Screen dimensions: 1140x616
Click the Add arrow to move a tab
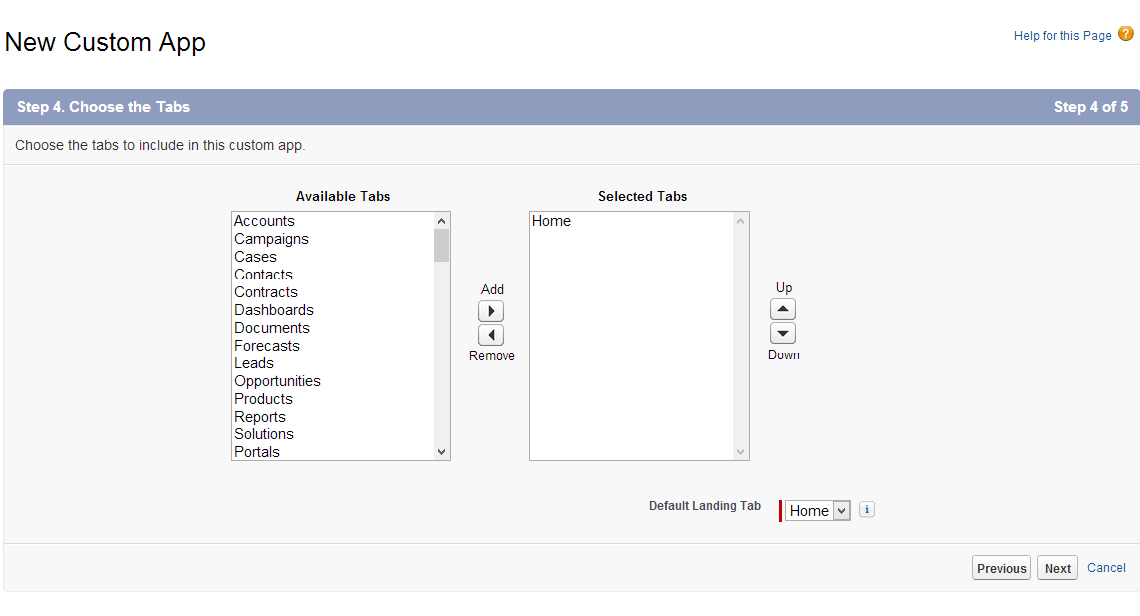click(491, 310)
